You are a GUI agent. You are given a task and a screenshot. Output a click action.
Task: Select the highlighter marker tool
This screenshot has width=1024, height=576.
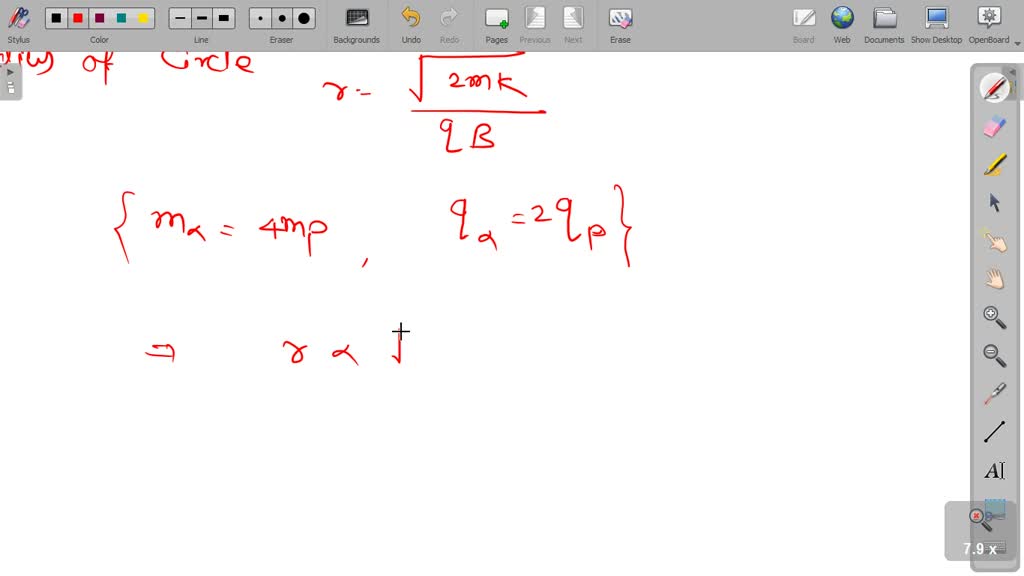[x=995, y=165]
